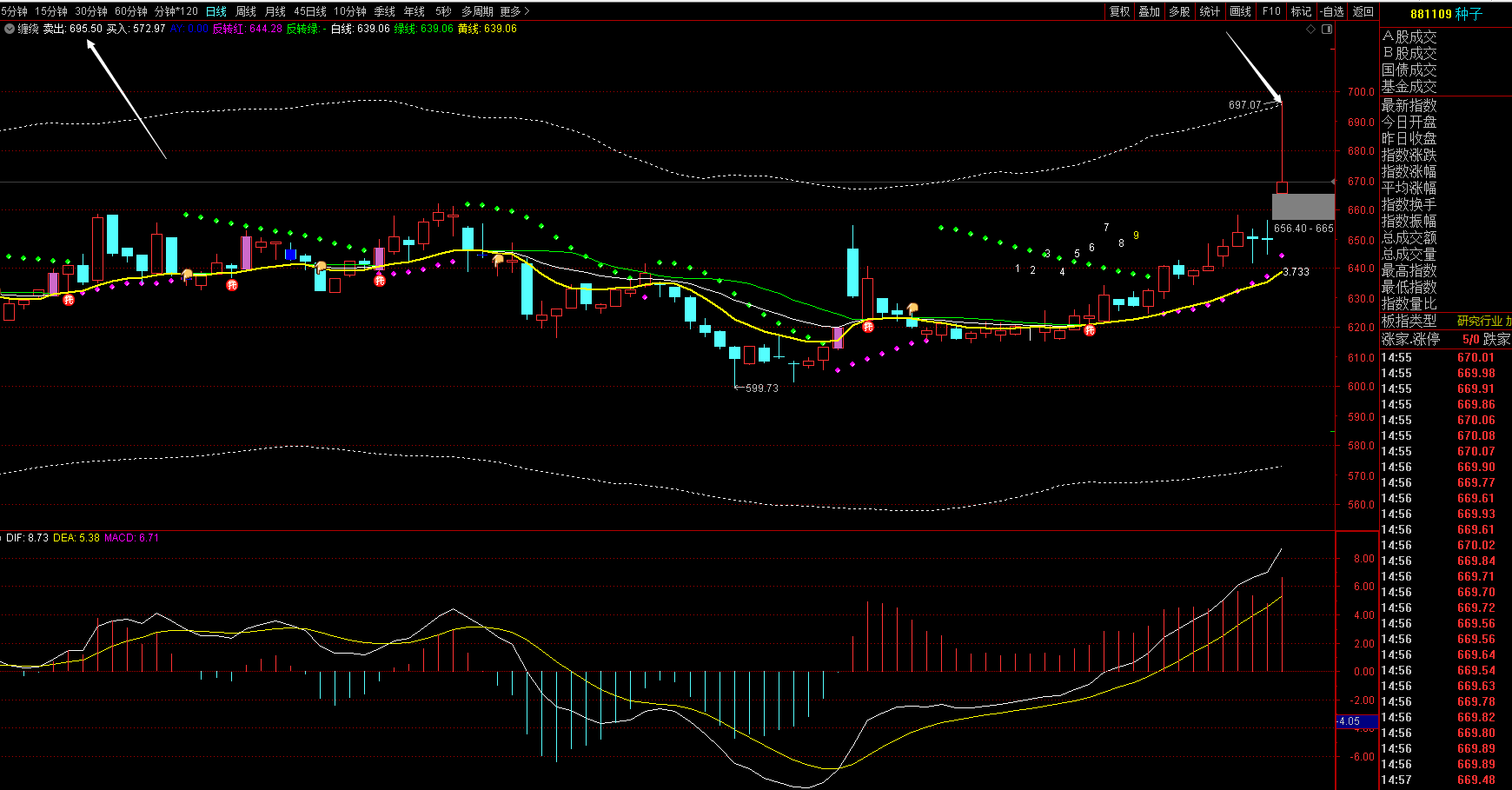The height and width of the screenshot is (790, 1512).
Task: Click the 研究行业 category link
Action: pyautogui.click(x=1480, y=321)
